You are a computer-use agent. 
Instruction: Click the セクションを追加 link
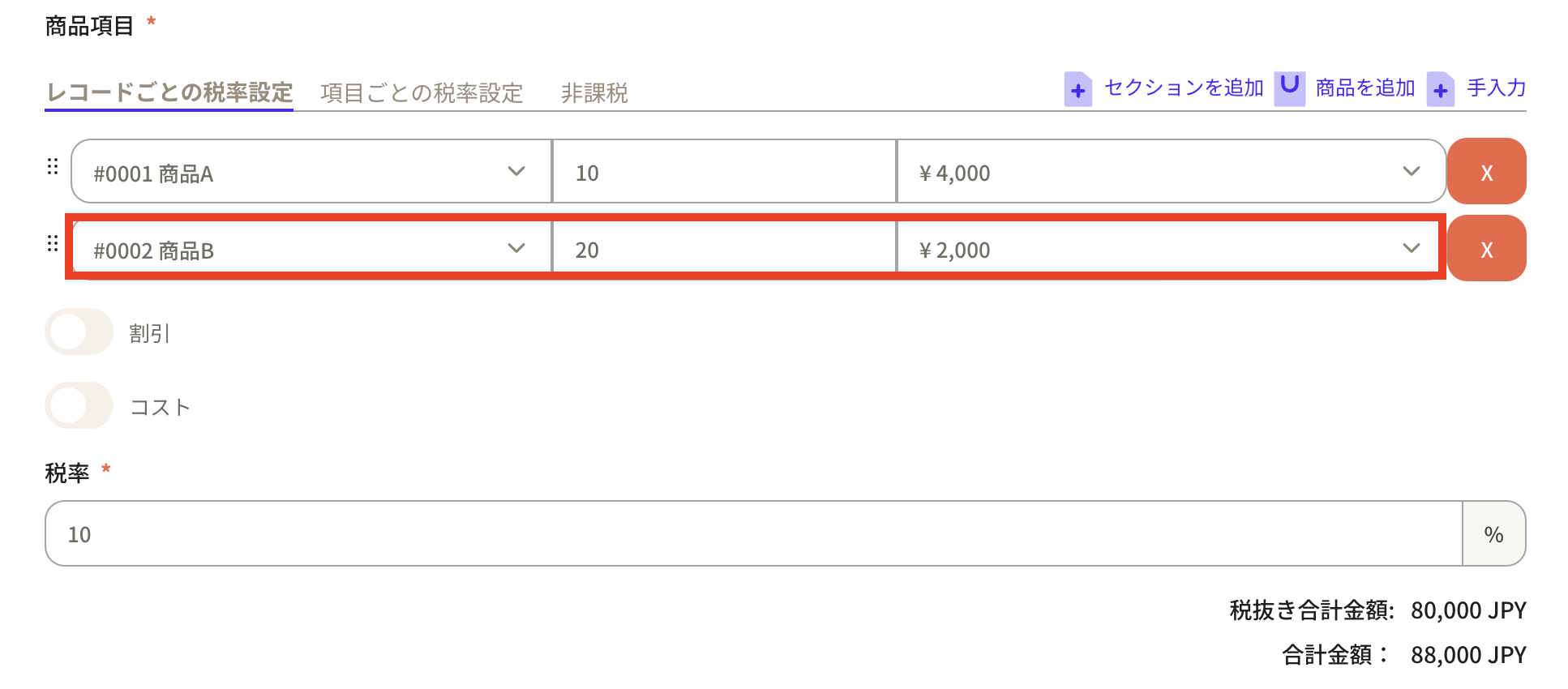click(1184, 88)
